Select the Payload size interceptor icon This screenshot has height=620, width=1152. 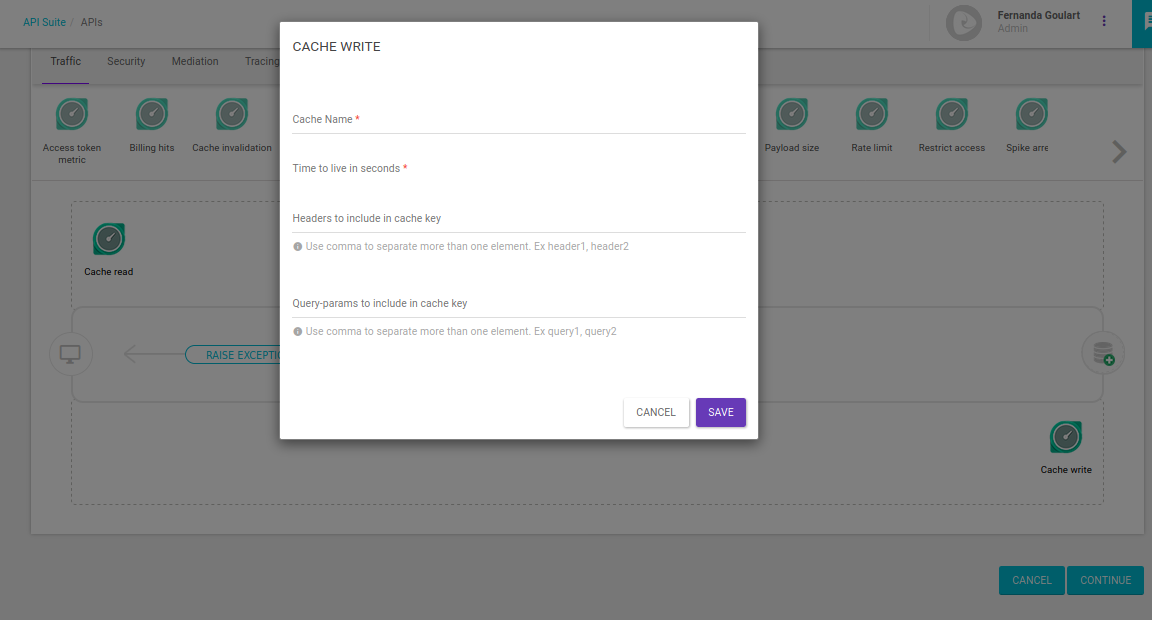click(x=792, y=115)
